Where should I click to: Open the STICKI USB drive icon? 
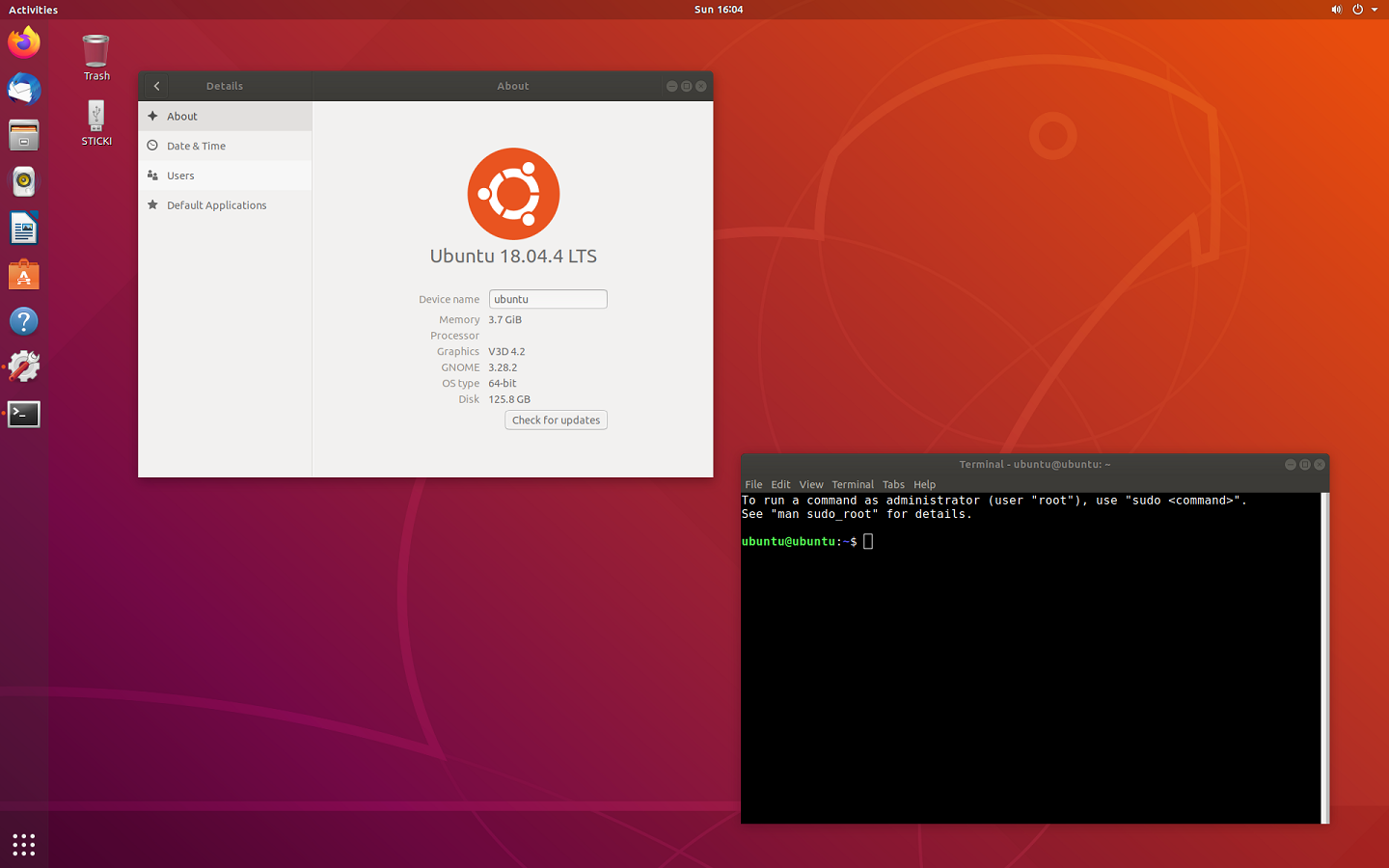pyautogui.click(x=96, y=122)
